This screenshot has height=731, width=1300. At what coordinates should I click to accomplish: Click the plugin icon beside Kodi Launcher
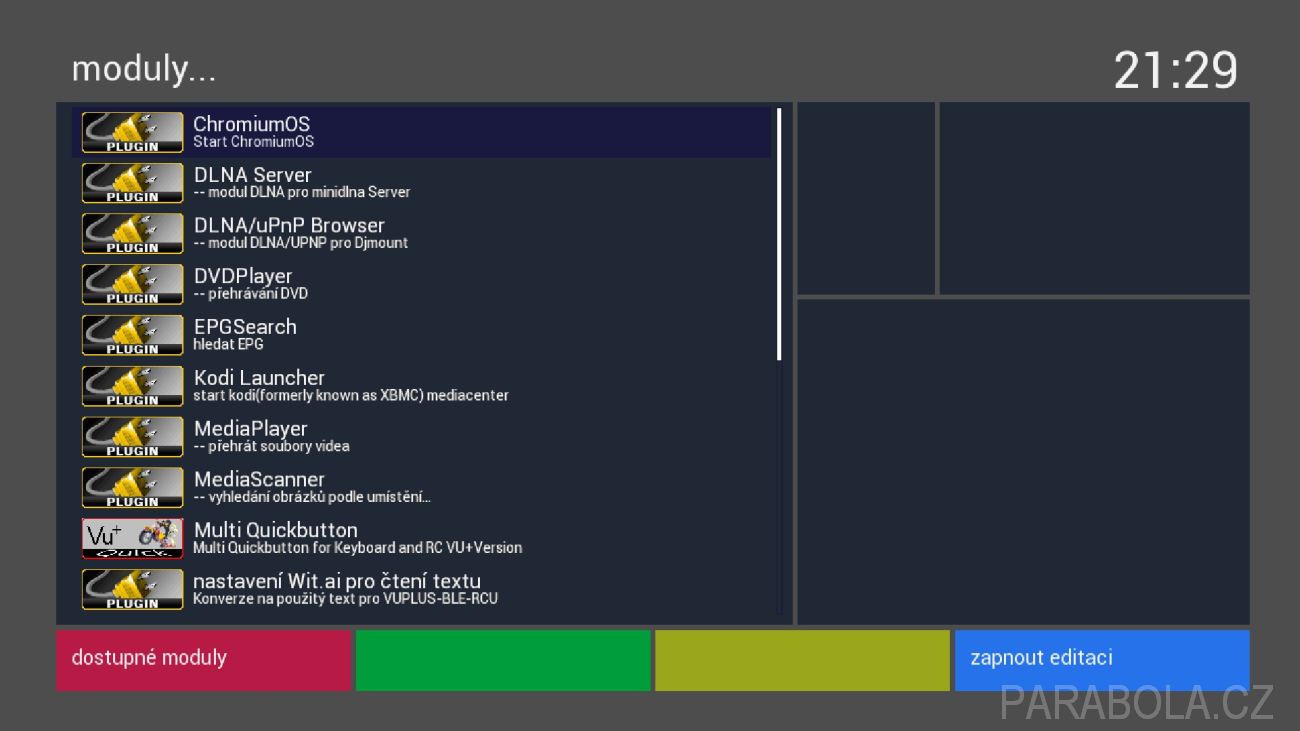[132, 386]
